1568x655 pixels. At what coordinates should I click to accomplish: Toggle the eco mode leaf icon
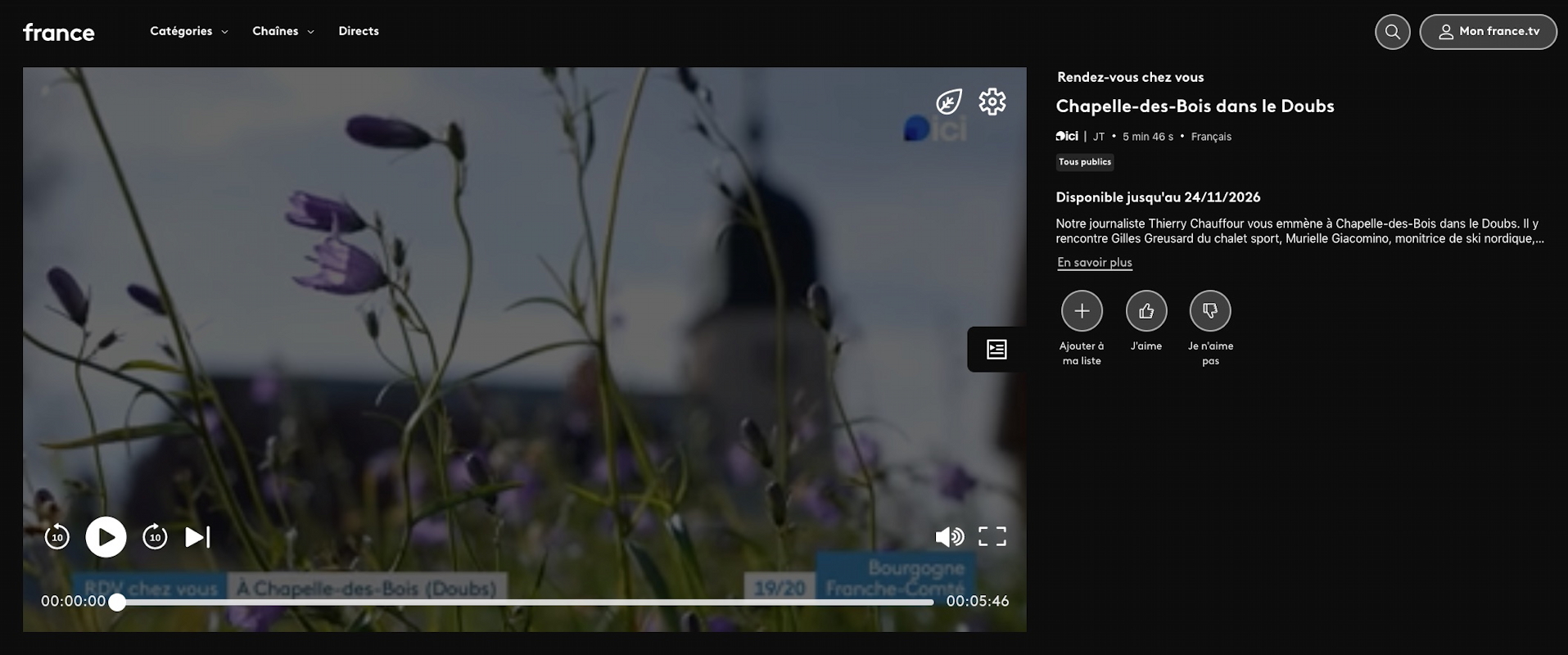pos(949,102)
